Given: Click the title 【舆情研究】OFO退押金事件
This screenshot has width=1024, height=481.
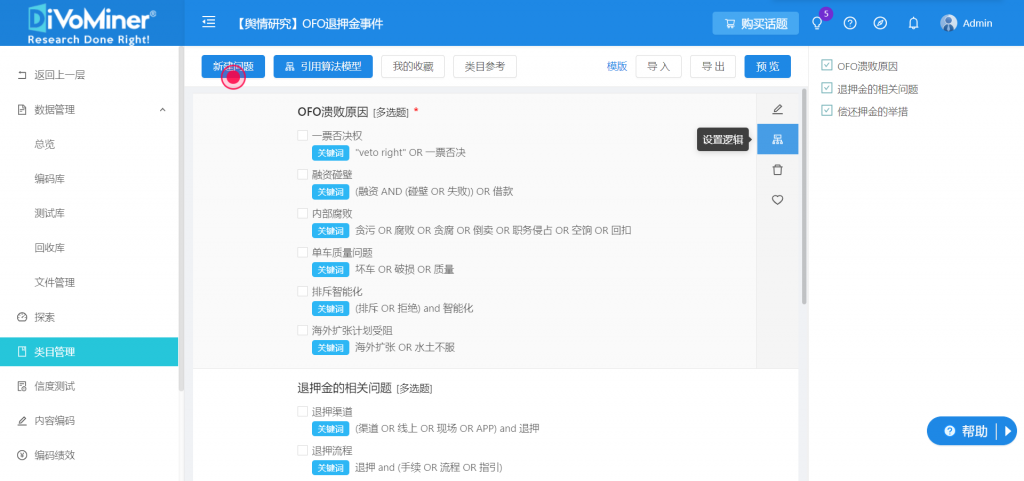Looking at the screenshot, I should [310, 23].
